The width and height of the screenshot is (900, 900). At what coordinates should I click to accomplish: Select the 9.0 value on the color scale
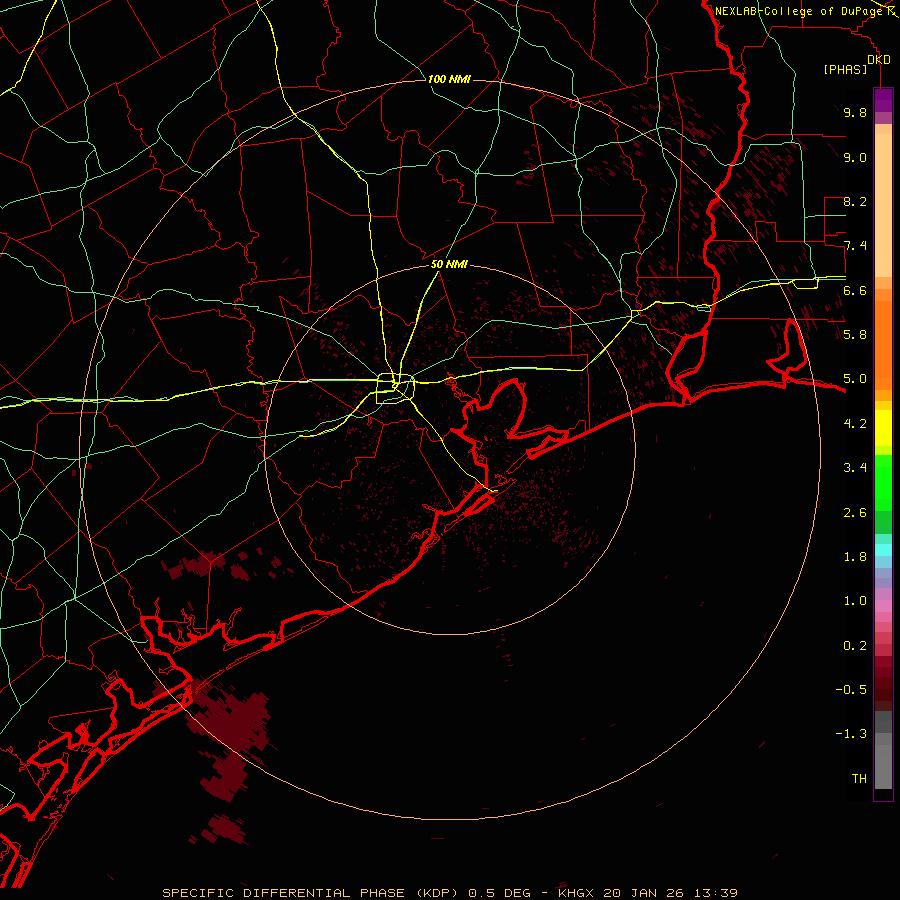point(855,157)
